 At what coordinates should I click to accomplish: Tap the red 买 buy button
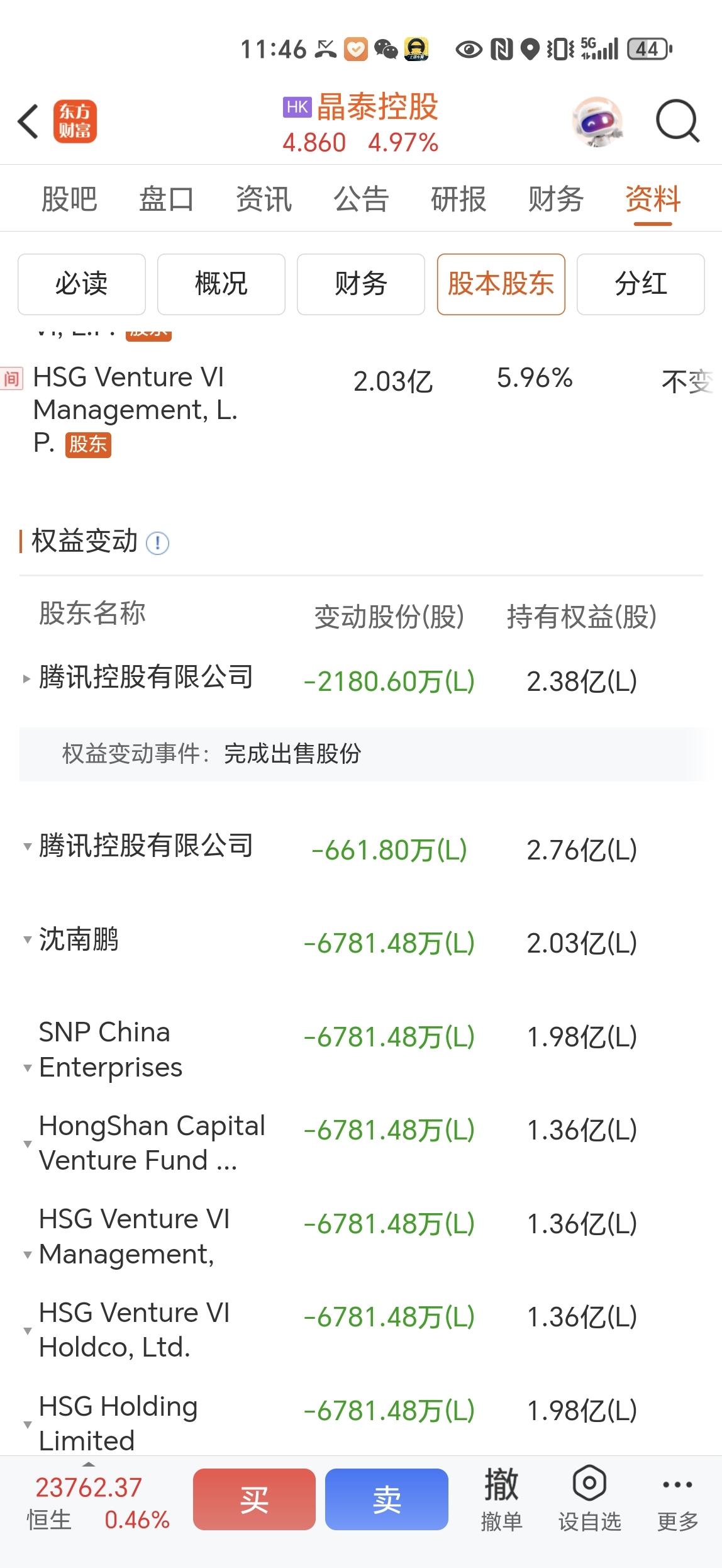click(254, 1499)
